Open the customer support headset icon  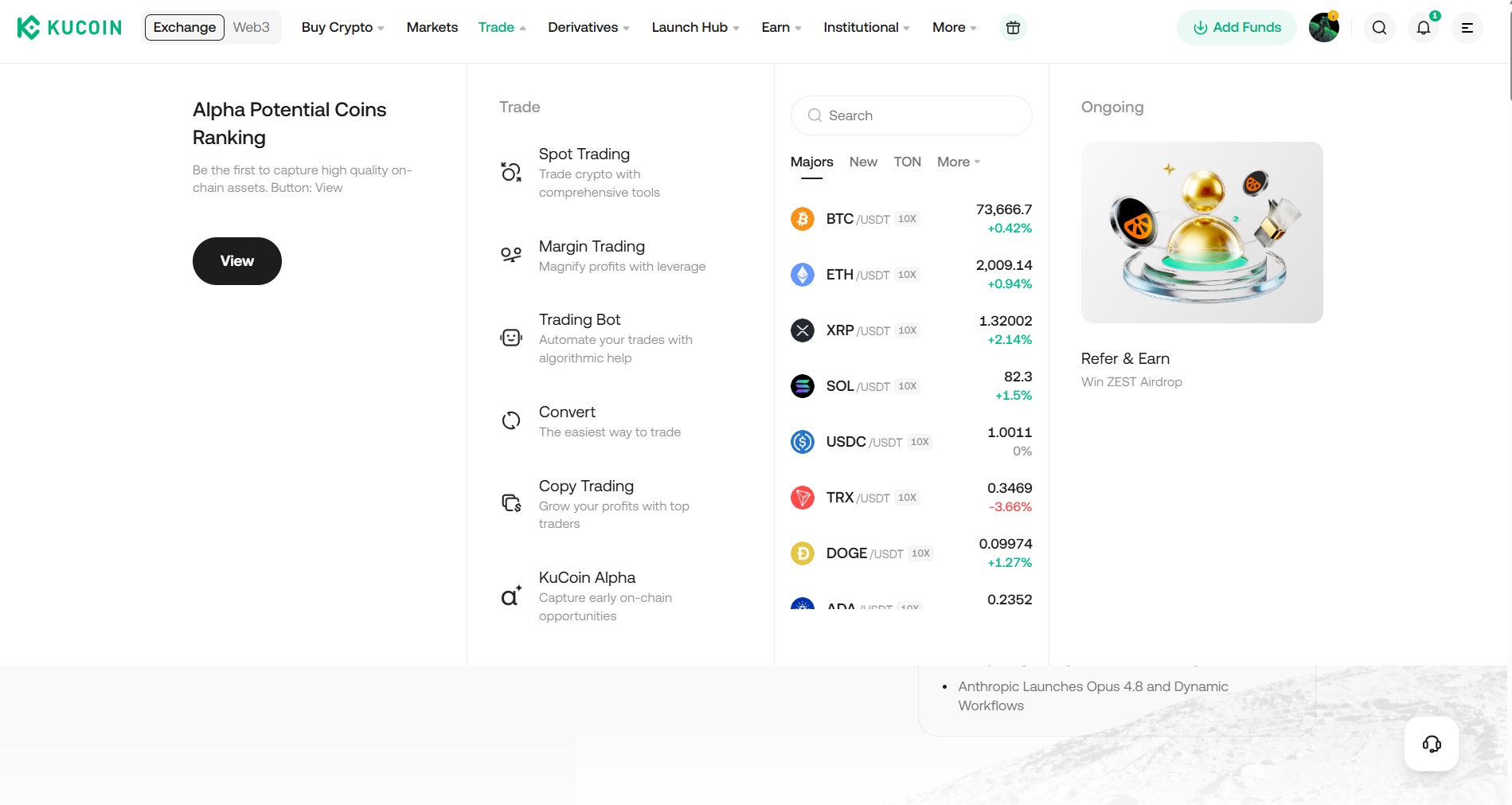pyautogui.click(x=1432, y=744)
